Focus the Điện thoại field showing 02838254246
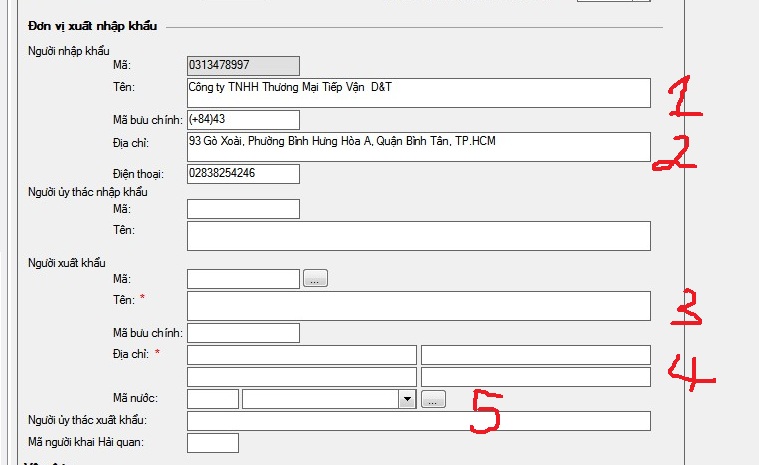The image size is (759, 465). [x=243, y=174]
